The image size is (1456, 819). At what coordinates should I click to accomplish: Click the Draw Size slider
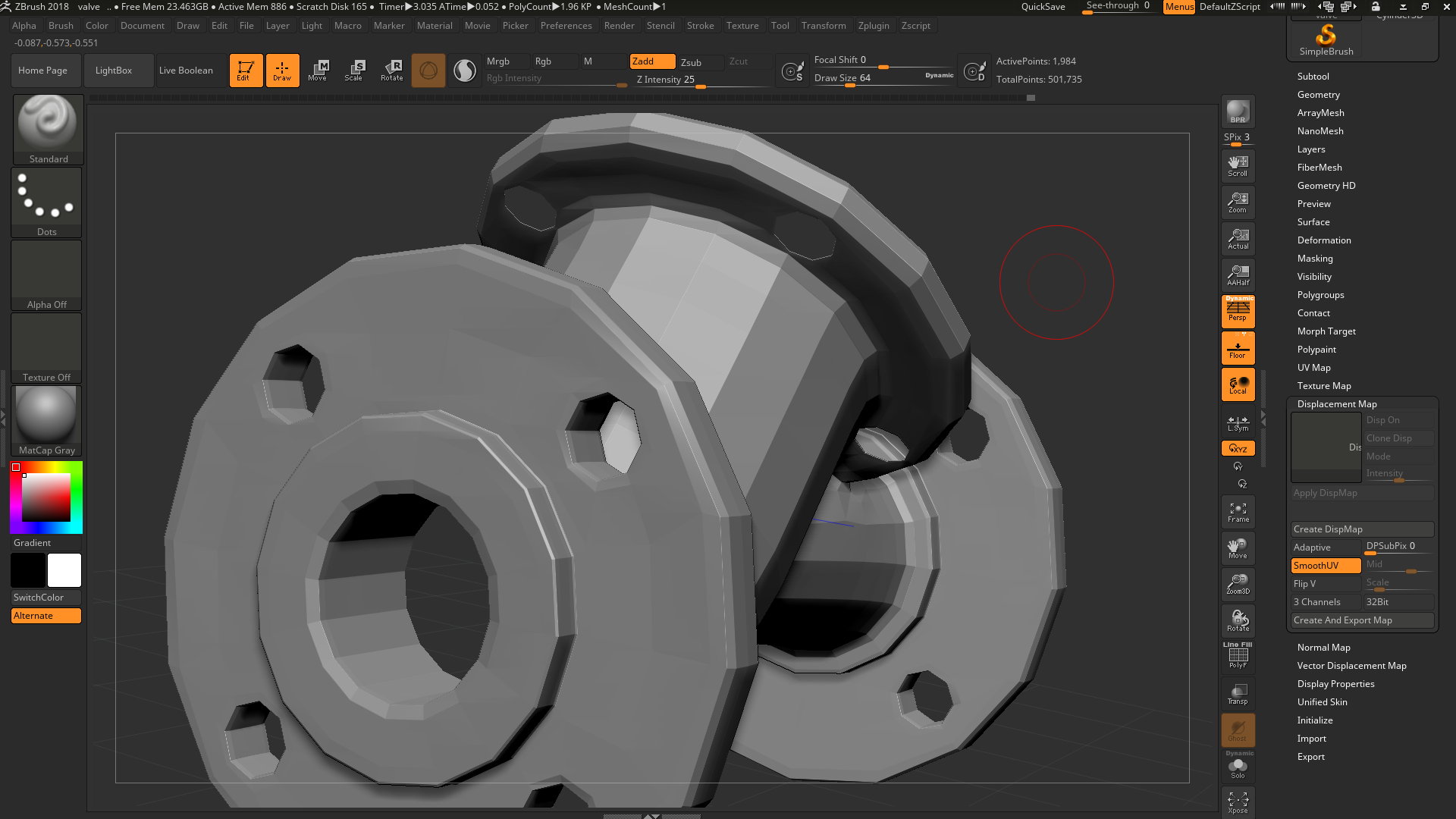pos(883,78)
